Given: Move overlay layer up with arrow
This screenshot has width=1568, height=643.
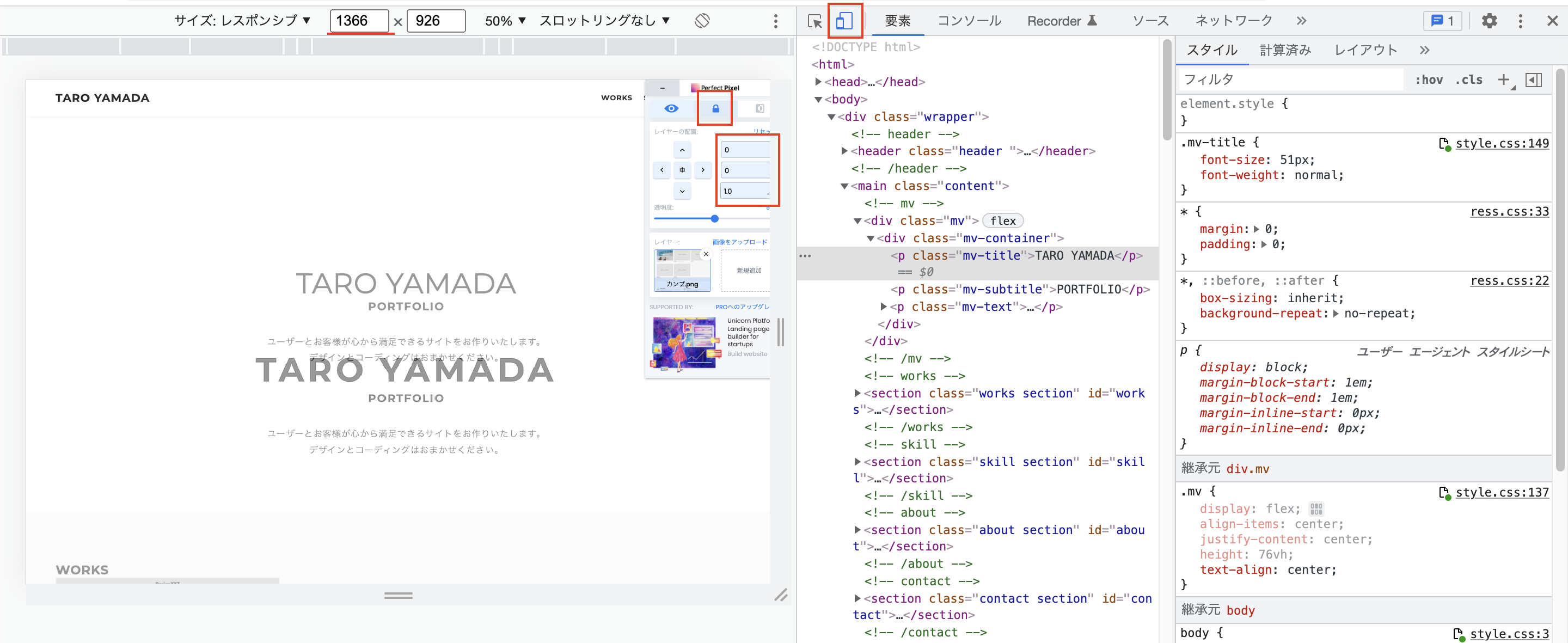Looking at the screenshot, I should click(682, 150).
